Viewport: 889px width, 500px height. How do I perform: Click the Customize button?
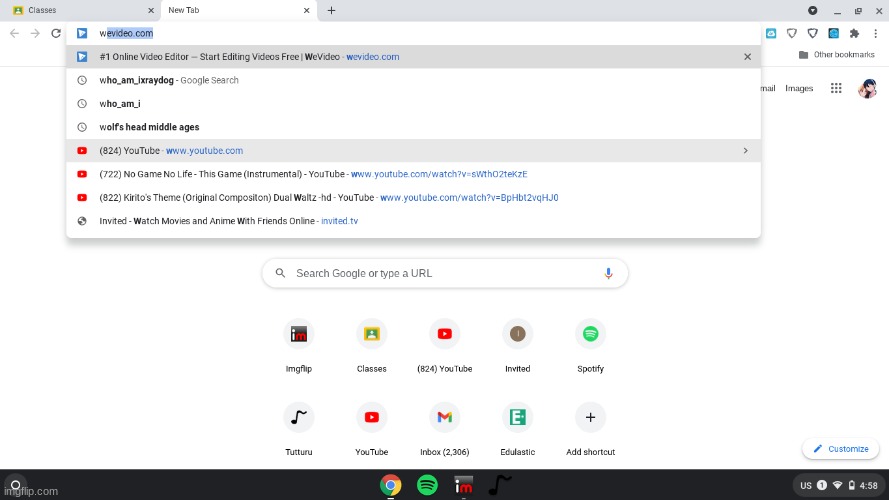point(840,449)
